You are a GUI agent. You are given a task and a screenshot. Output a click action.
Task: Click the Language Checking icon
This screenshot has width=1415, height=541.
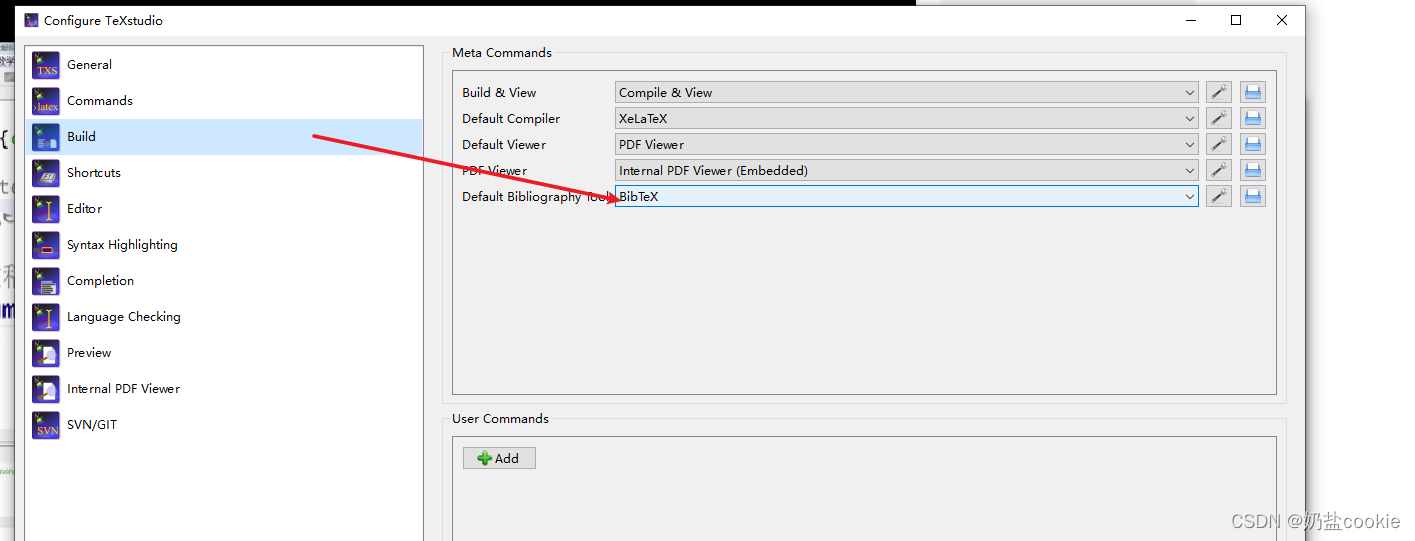point(46,317)
